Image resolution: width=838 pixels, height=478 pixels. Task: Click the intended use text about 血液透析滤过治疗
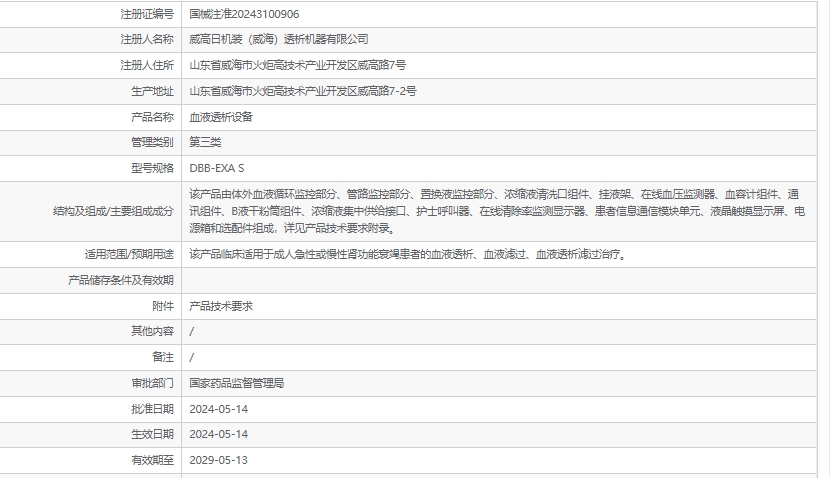[x=410, y=254]
